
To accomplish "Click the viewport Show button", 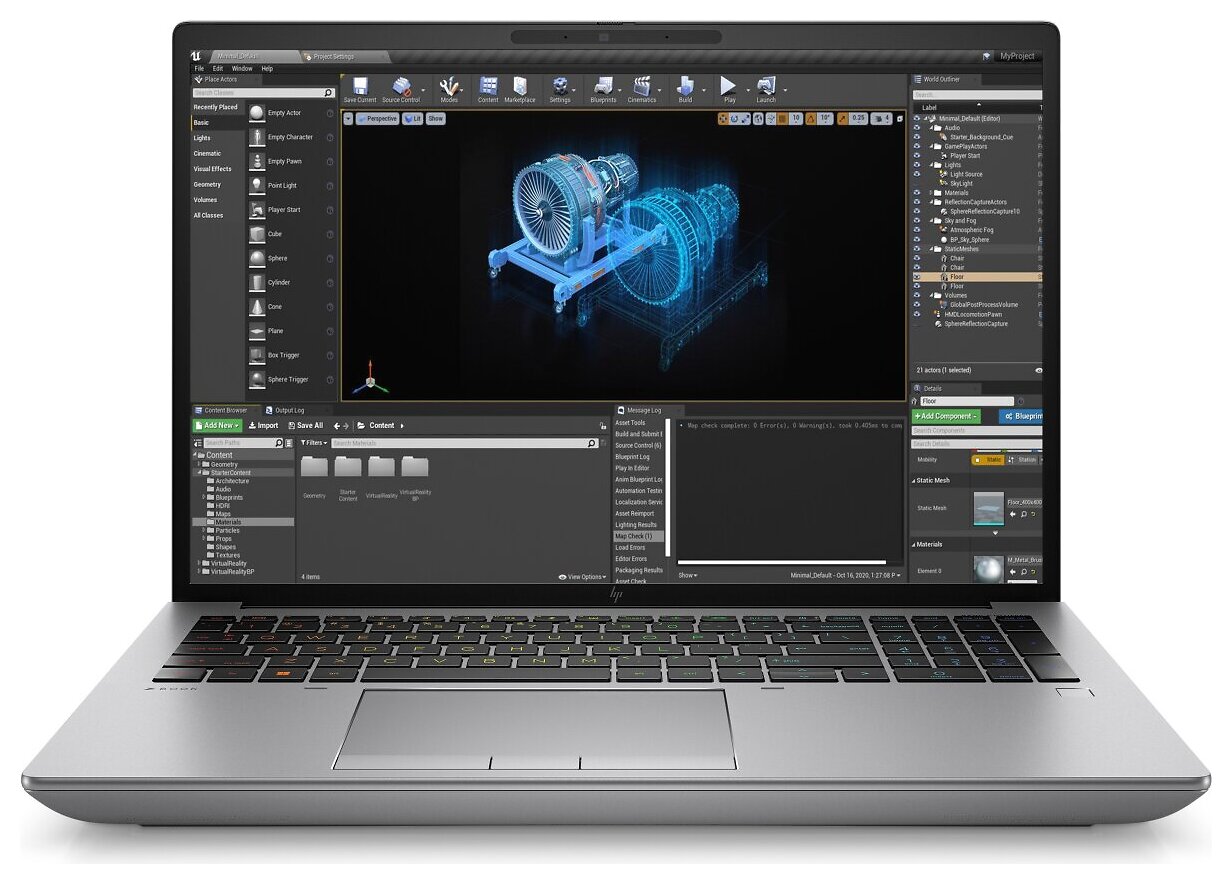I will pos(436,118).
